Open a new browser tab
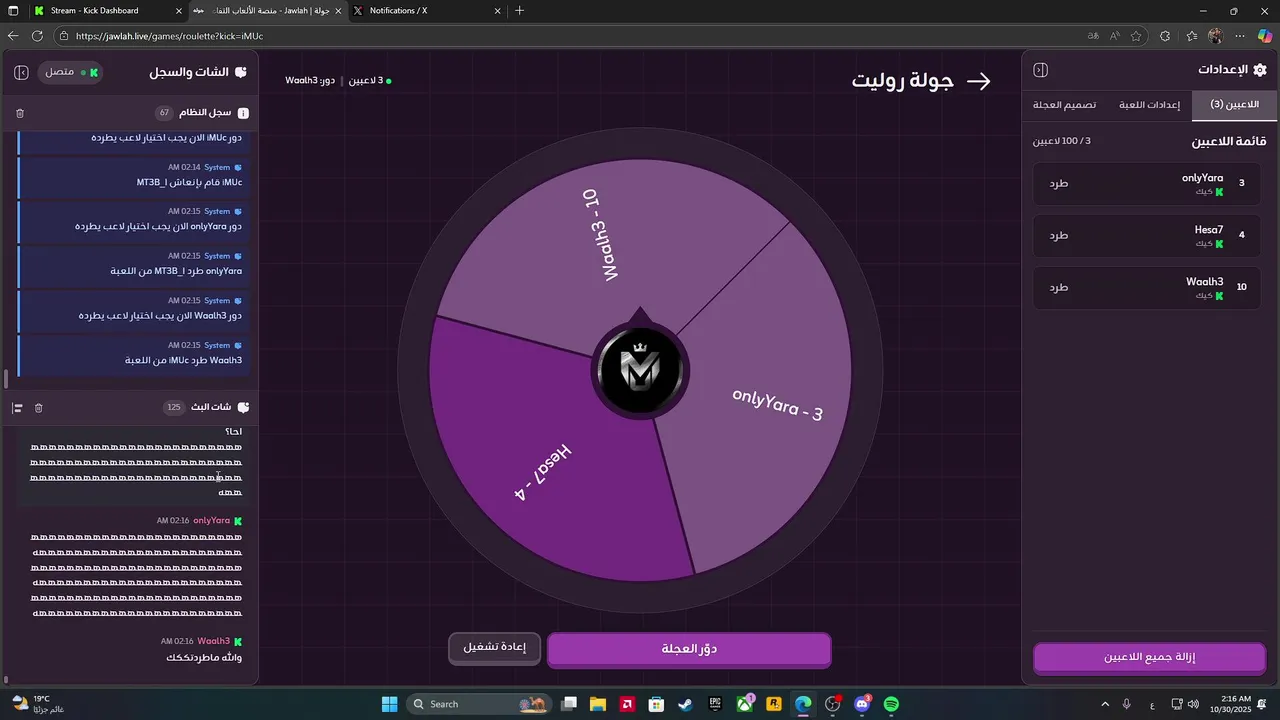 tap(519, 11)
